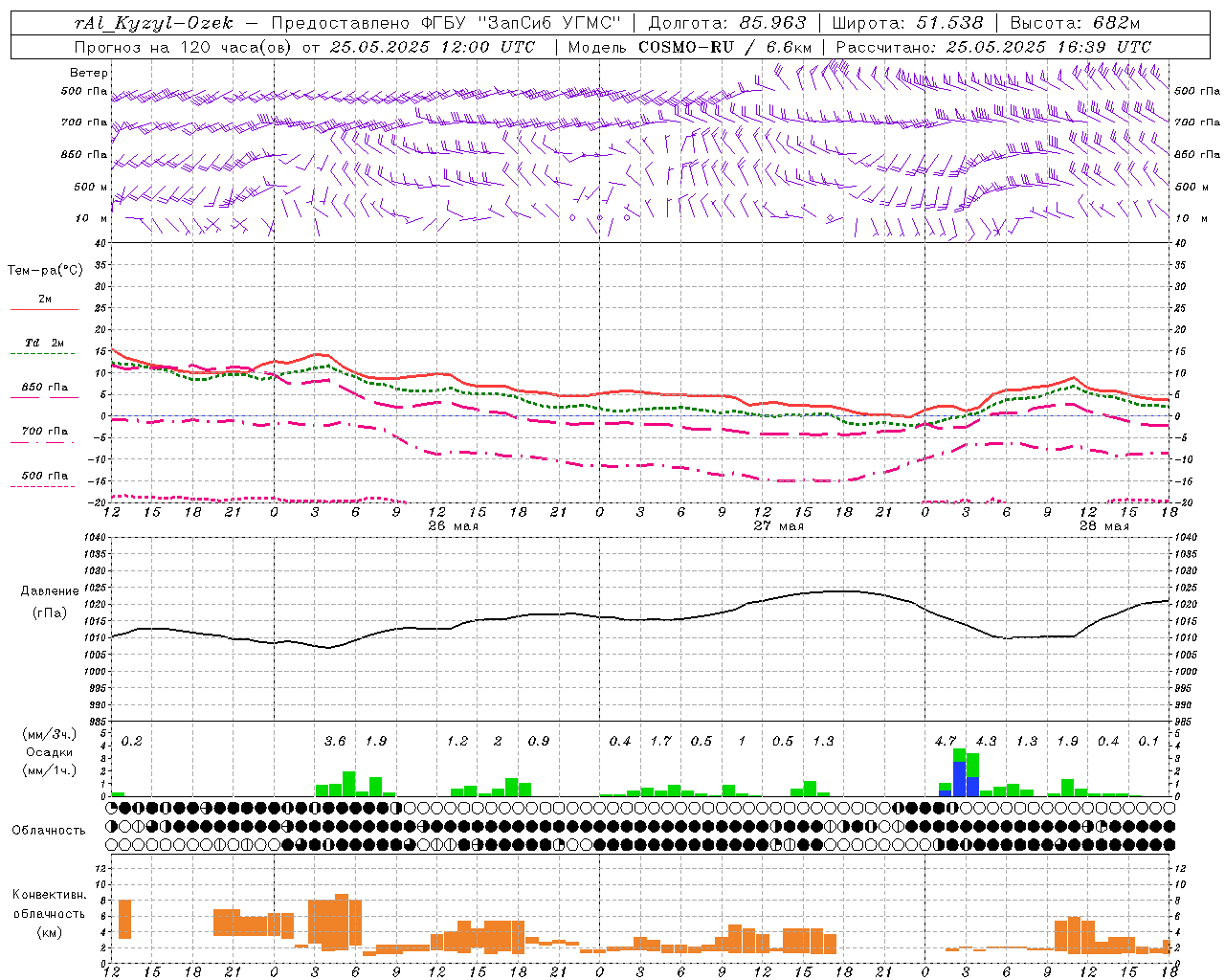1225x980 pixels.
Task: Click the '2м' legend entry
Action: tap(45, 300)
